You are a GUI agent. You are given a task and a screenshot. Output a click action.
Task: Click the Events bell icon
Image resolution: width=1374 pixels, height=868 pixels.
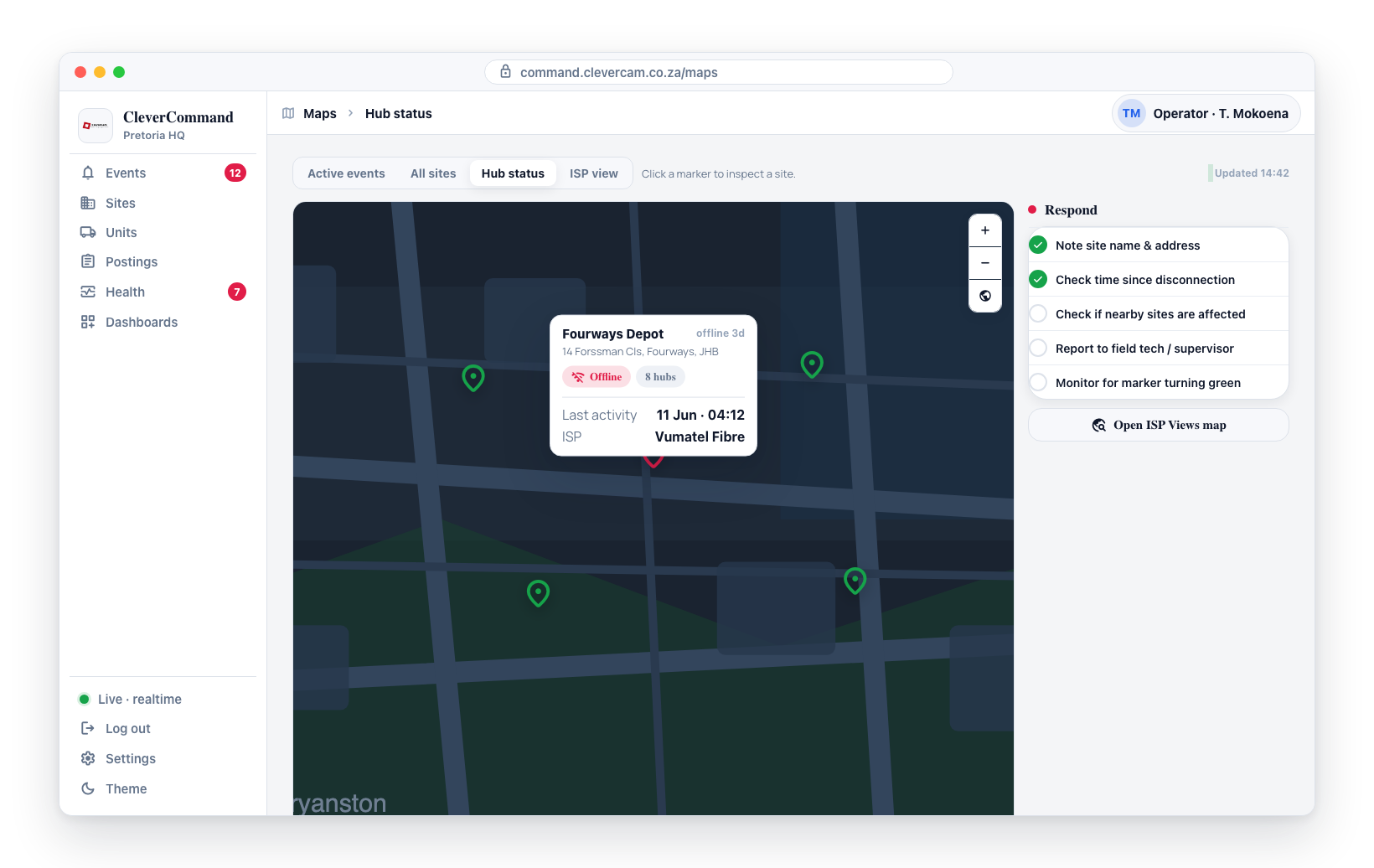[x=88, y=173]
